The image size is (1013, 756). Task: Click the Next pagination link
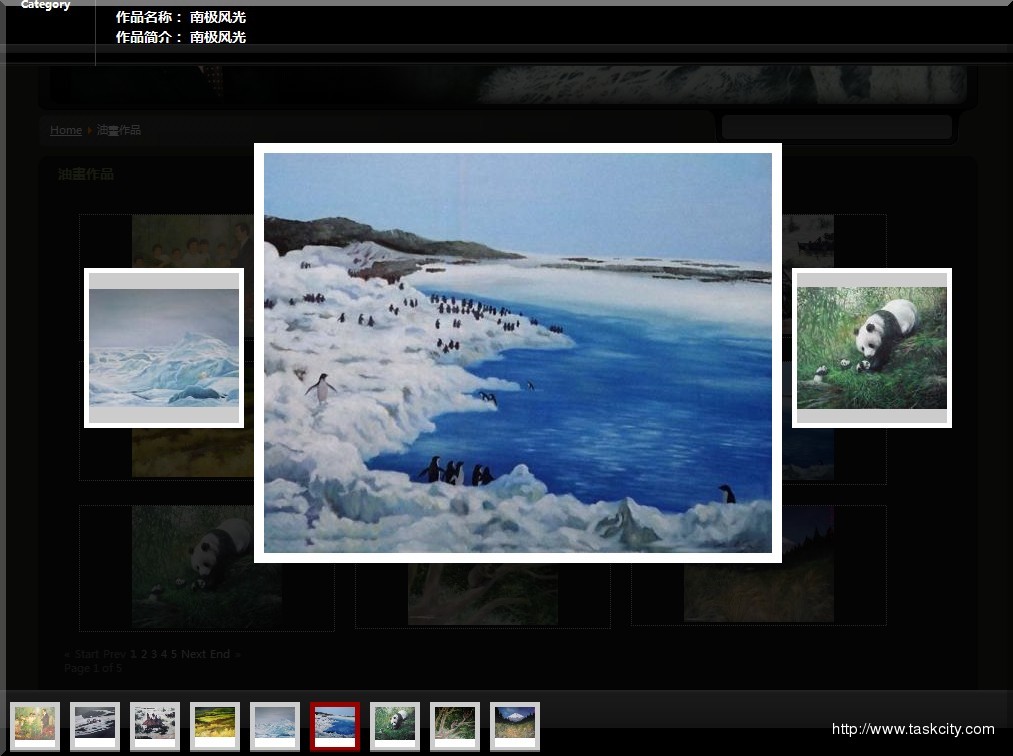point(193,654)
